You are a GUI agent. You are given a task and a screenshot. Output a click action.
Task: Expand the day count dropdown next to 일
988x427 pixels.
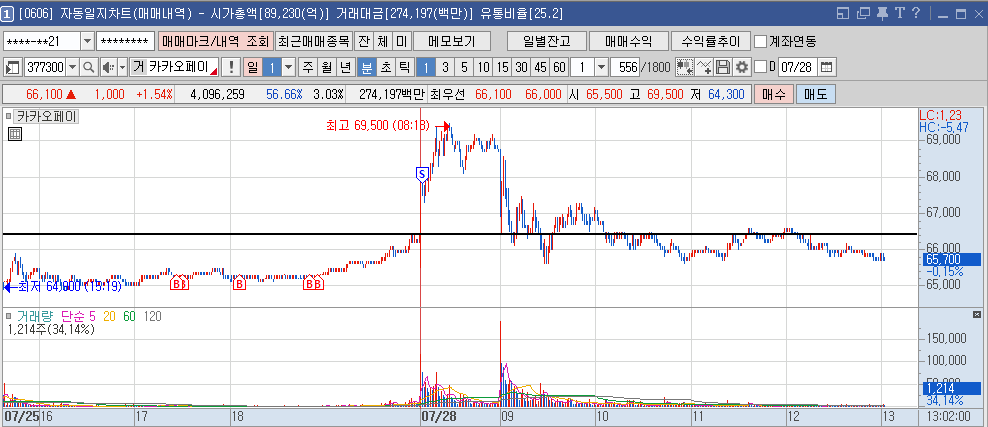pyautogui.click(x=288, y=67)
